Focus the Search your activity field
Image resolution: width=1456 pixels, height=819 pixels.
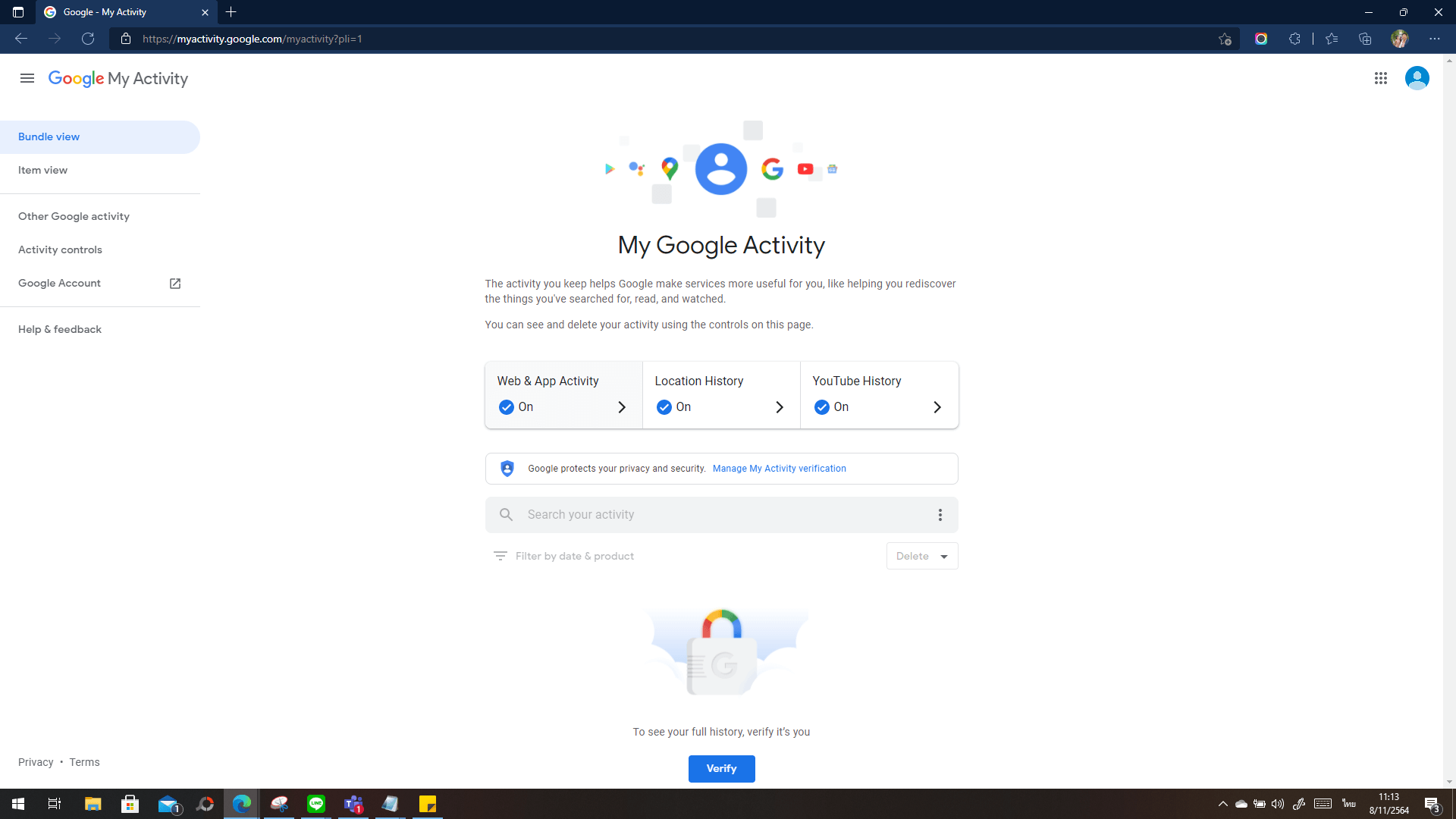(721, 515)
